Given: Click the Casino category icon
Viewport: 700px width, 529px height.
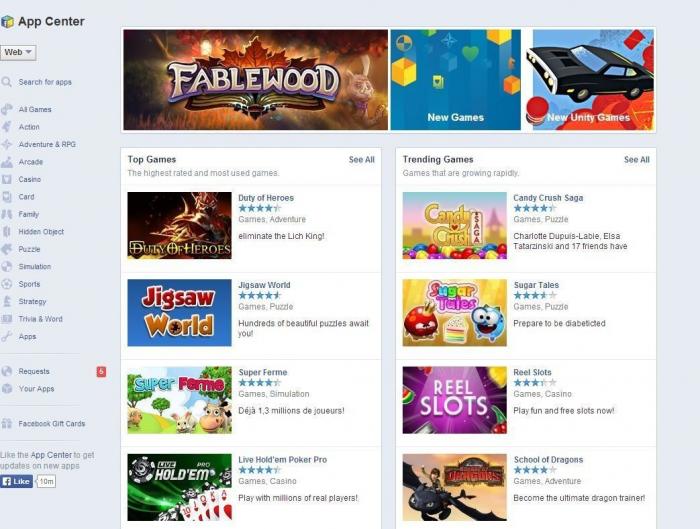Looking at the screenshot, I should 7,179.
